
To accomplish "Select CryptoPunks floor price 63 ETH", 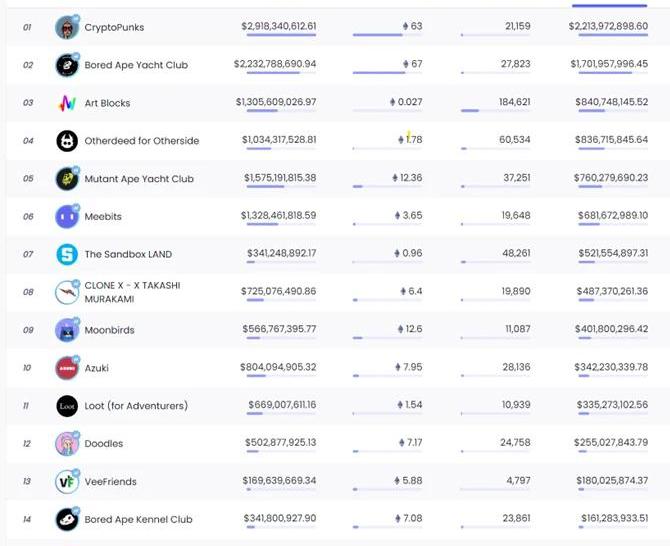I will point(412,26).
